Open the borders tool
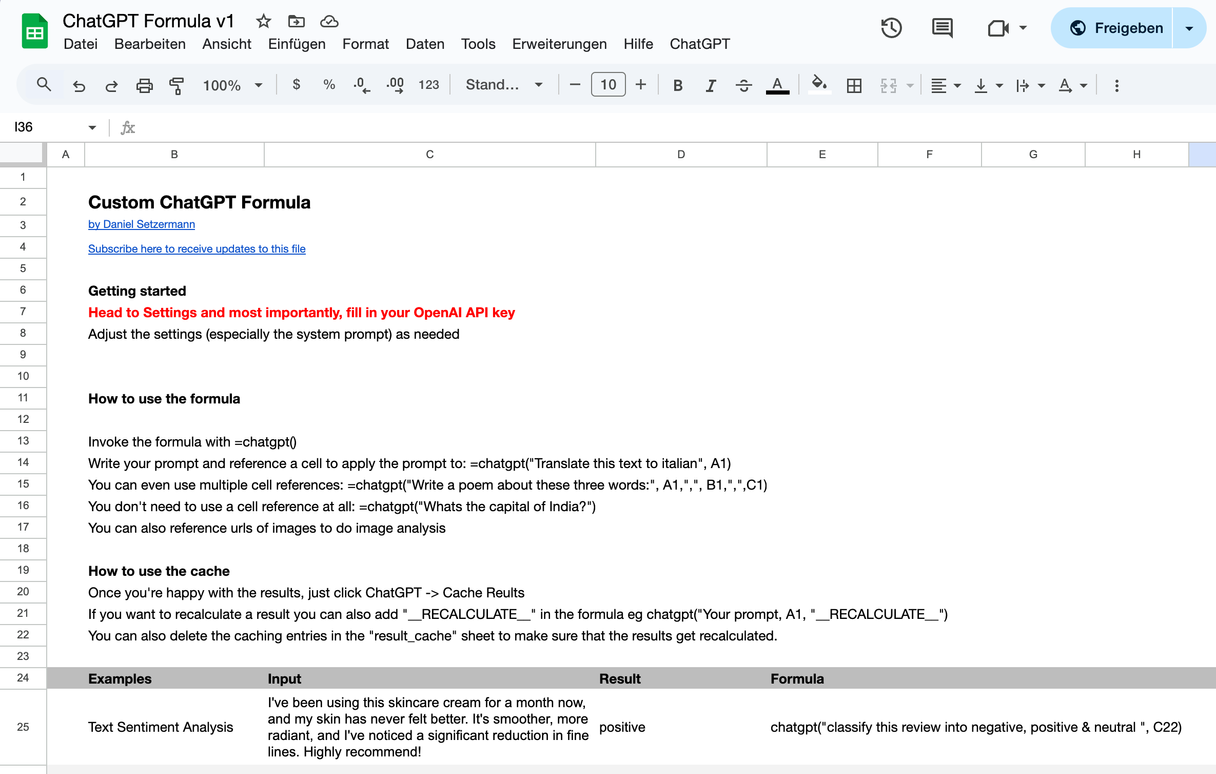Viewport: 1216px width, 774px height. tap(854, 86)
